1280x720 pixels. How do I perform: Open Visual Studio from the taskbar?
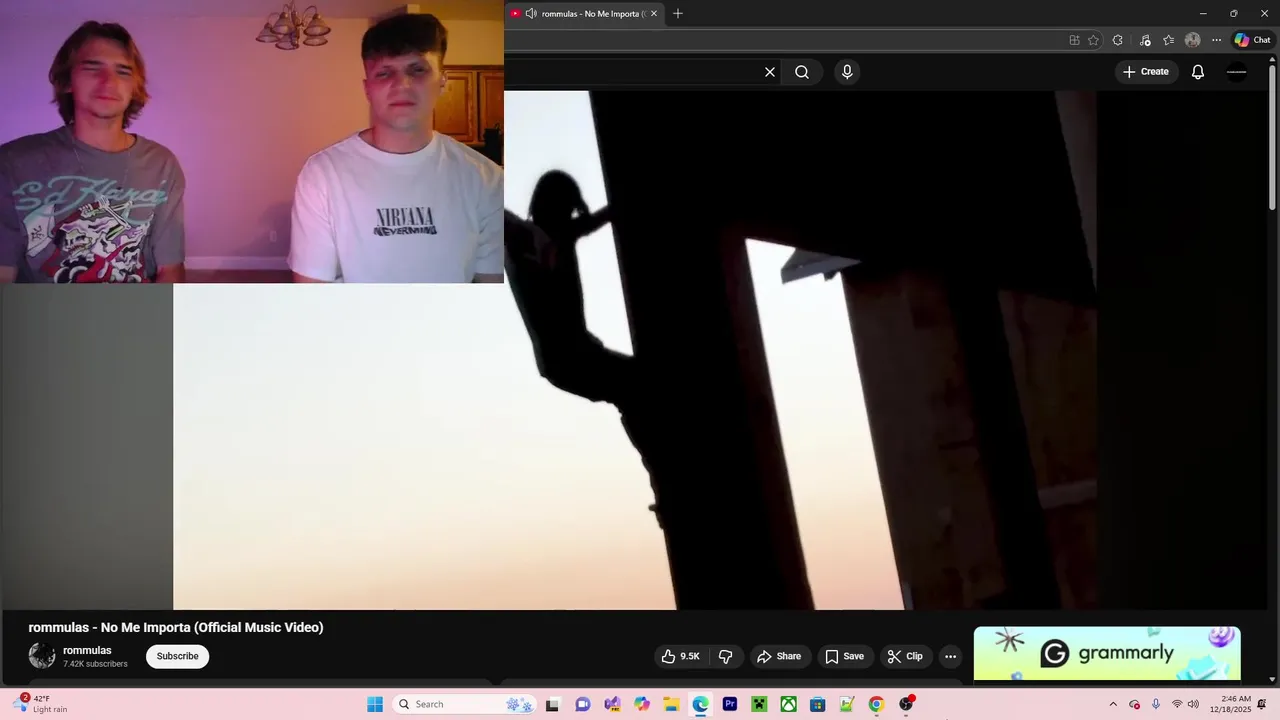pos(612,704)
